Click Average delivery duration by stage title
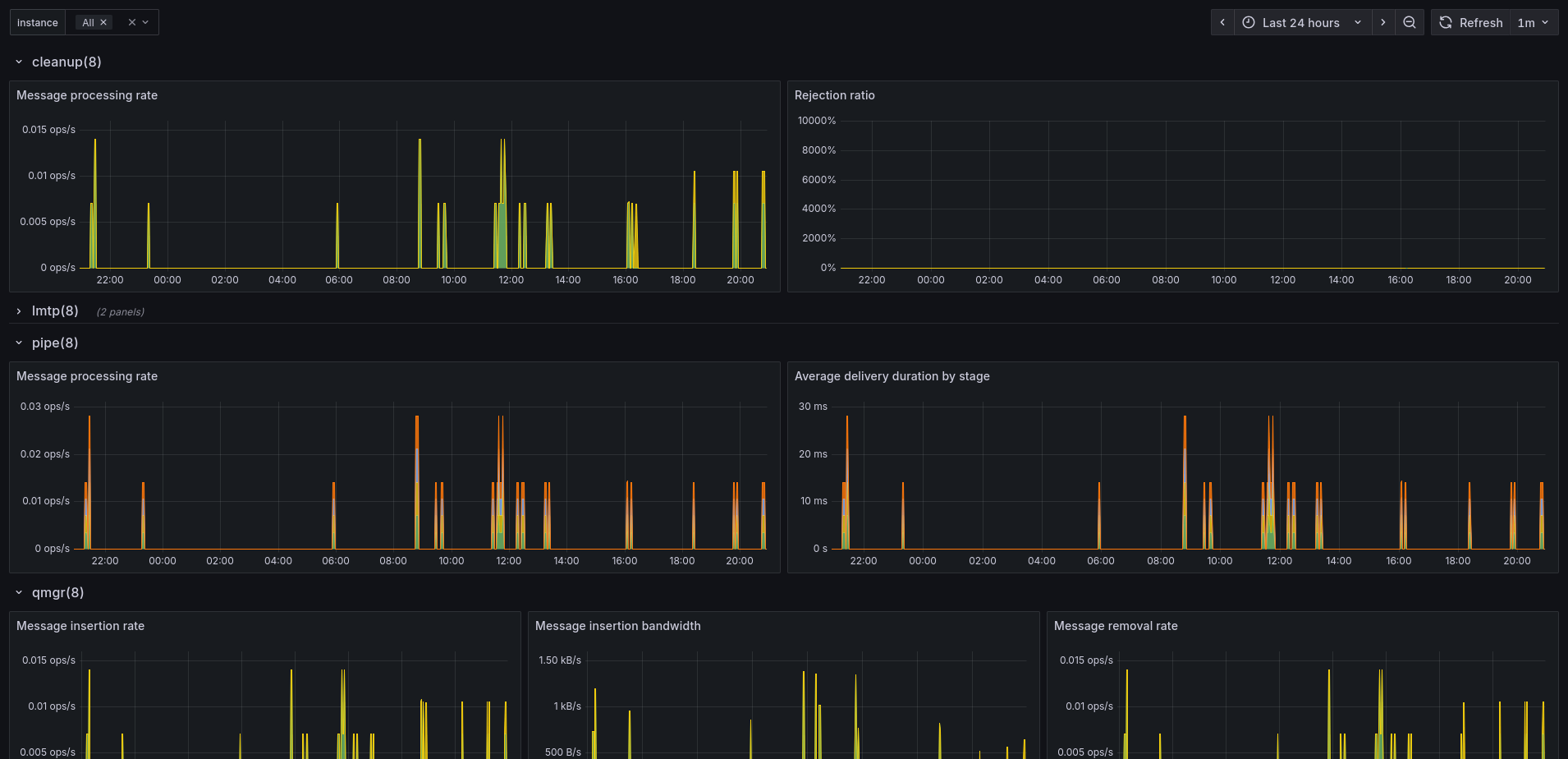The width and height of the screenshot is (1568, 759). (892, 376)
